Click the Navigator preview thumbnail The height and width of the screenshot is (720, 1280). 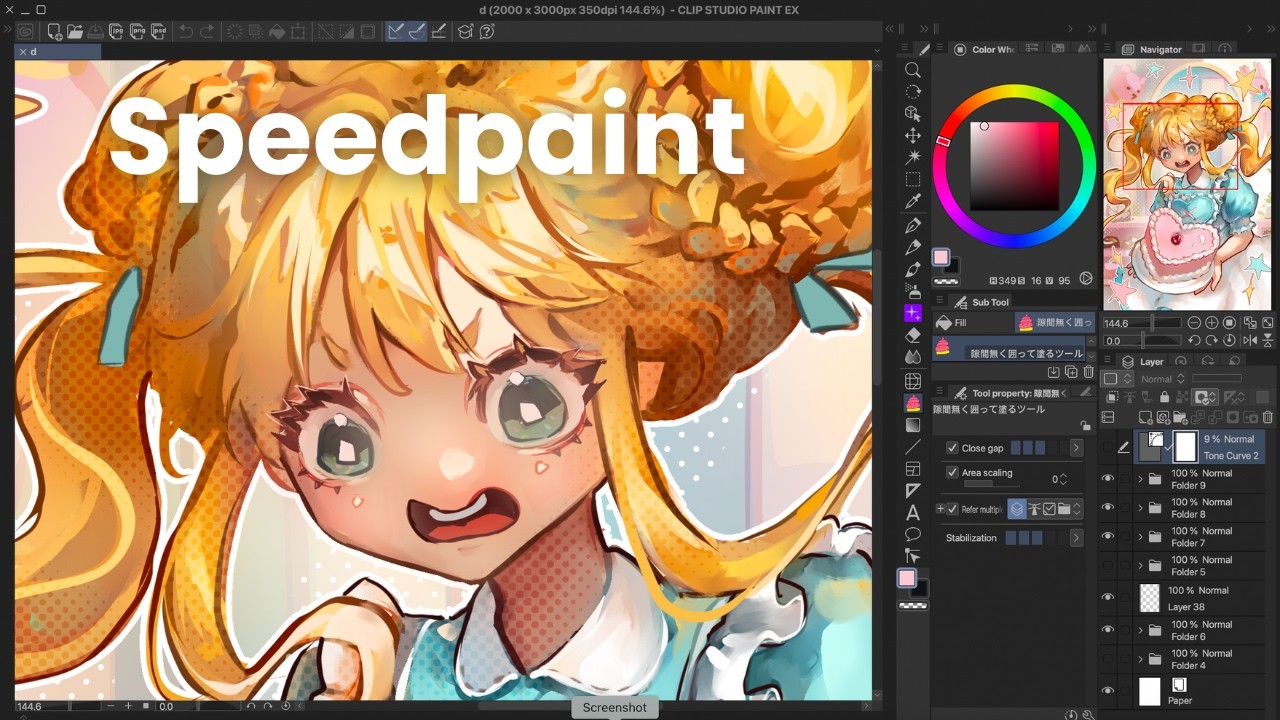click(1186, 184)
